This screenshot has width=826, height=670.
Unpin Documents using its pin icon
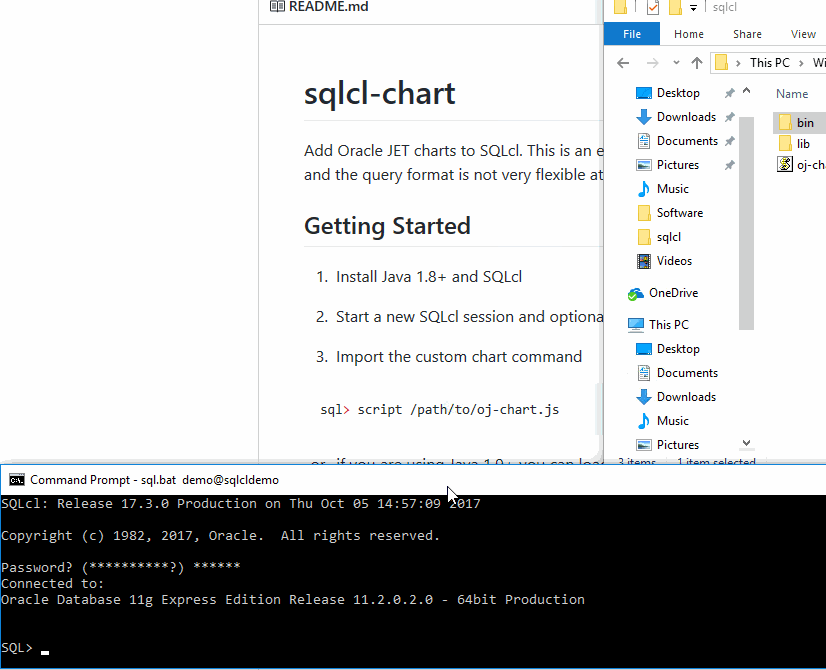(x=730, y=141)
